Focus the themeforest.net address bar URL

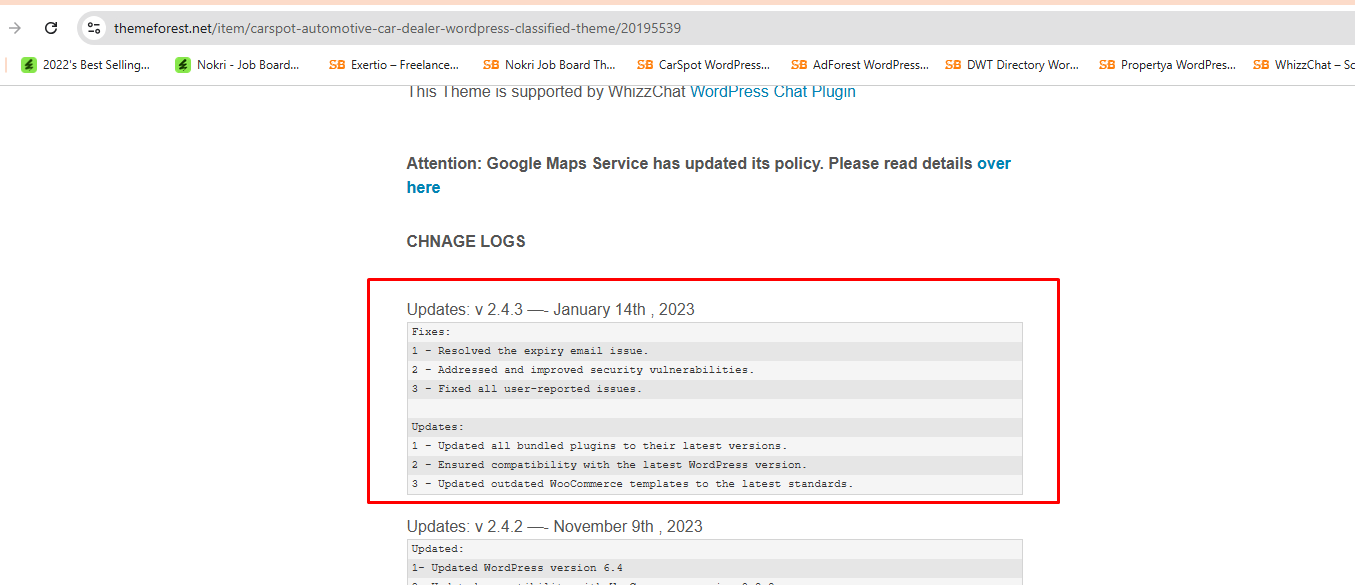tap(397, 28)
